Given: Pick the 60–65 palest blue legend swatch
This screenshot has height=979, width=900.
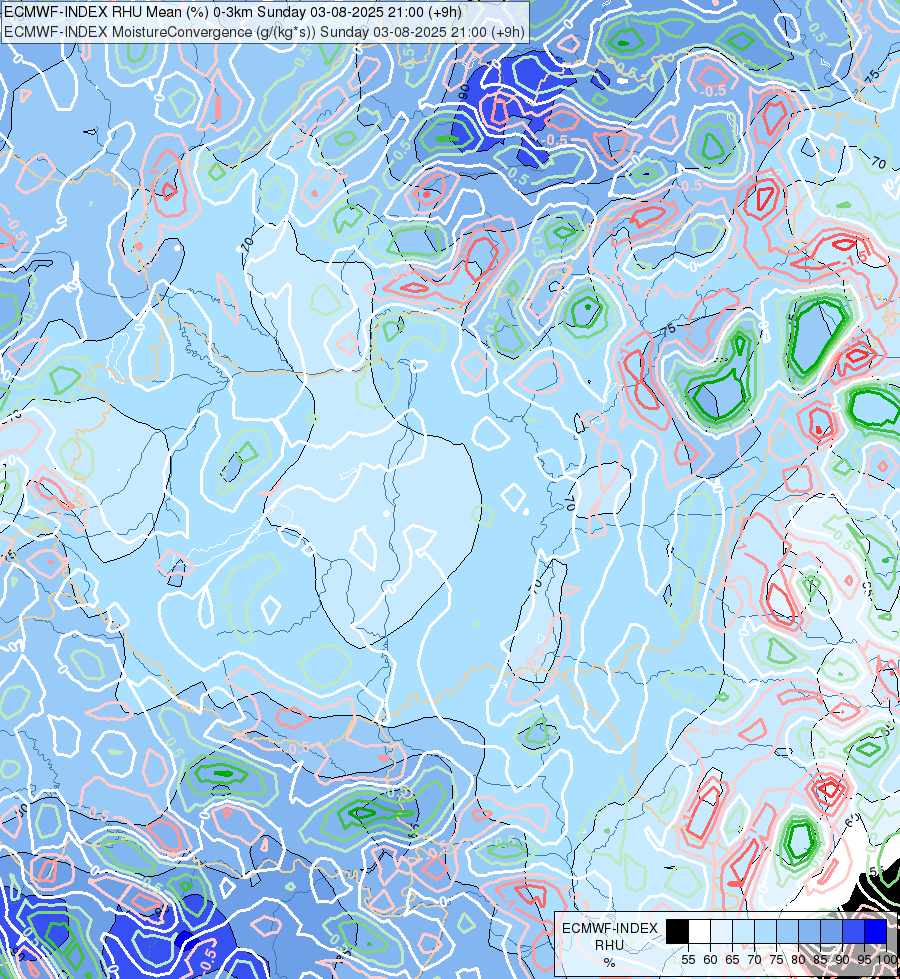Looking at the screenshot, I should (x=721, y=932).
